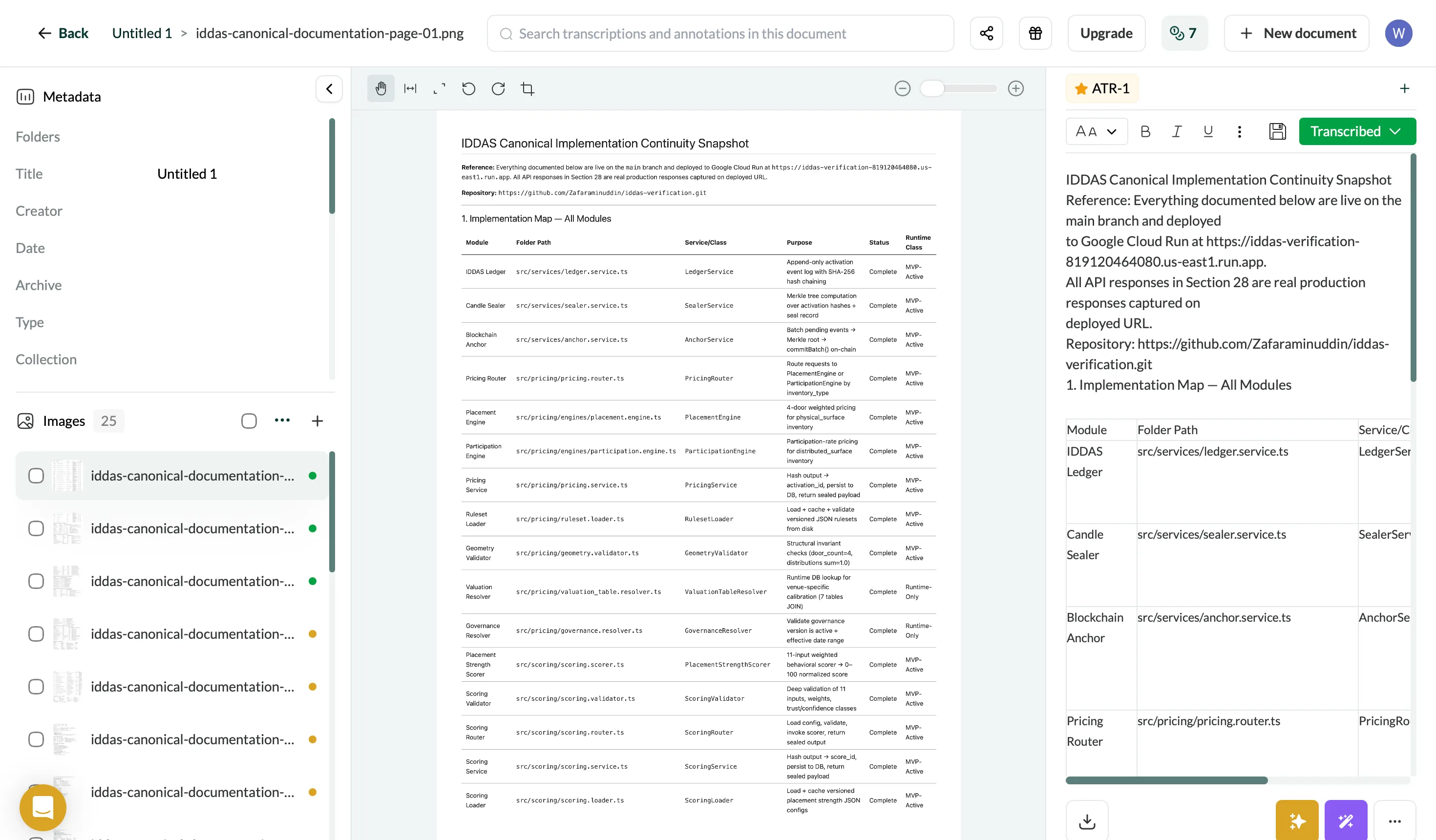
Task: Adjust the image zoom slider
Action: (x=958, y=88)
